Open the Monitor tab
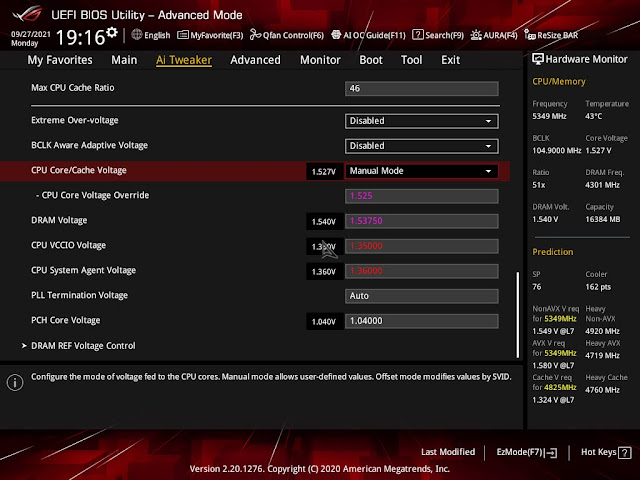640x480 pixels. pyautogui.click(x=320, y=60)
